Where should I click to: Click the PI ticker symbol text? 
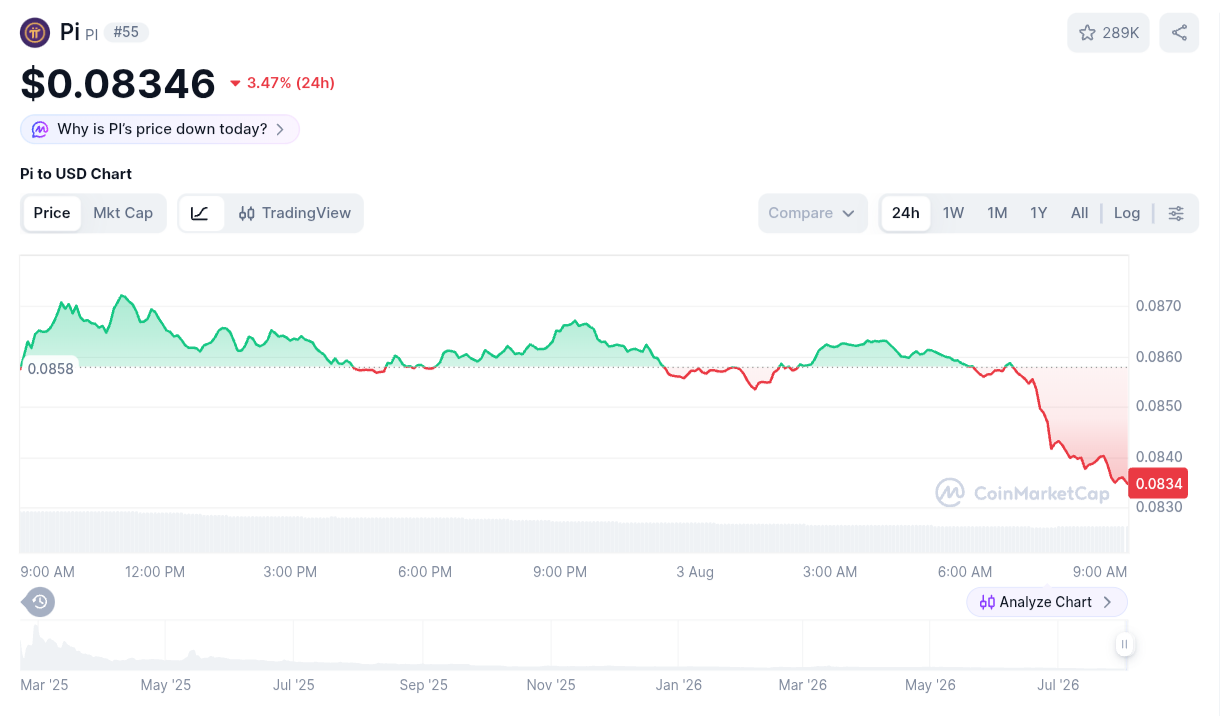[91, 34]
